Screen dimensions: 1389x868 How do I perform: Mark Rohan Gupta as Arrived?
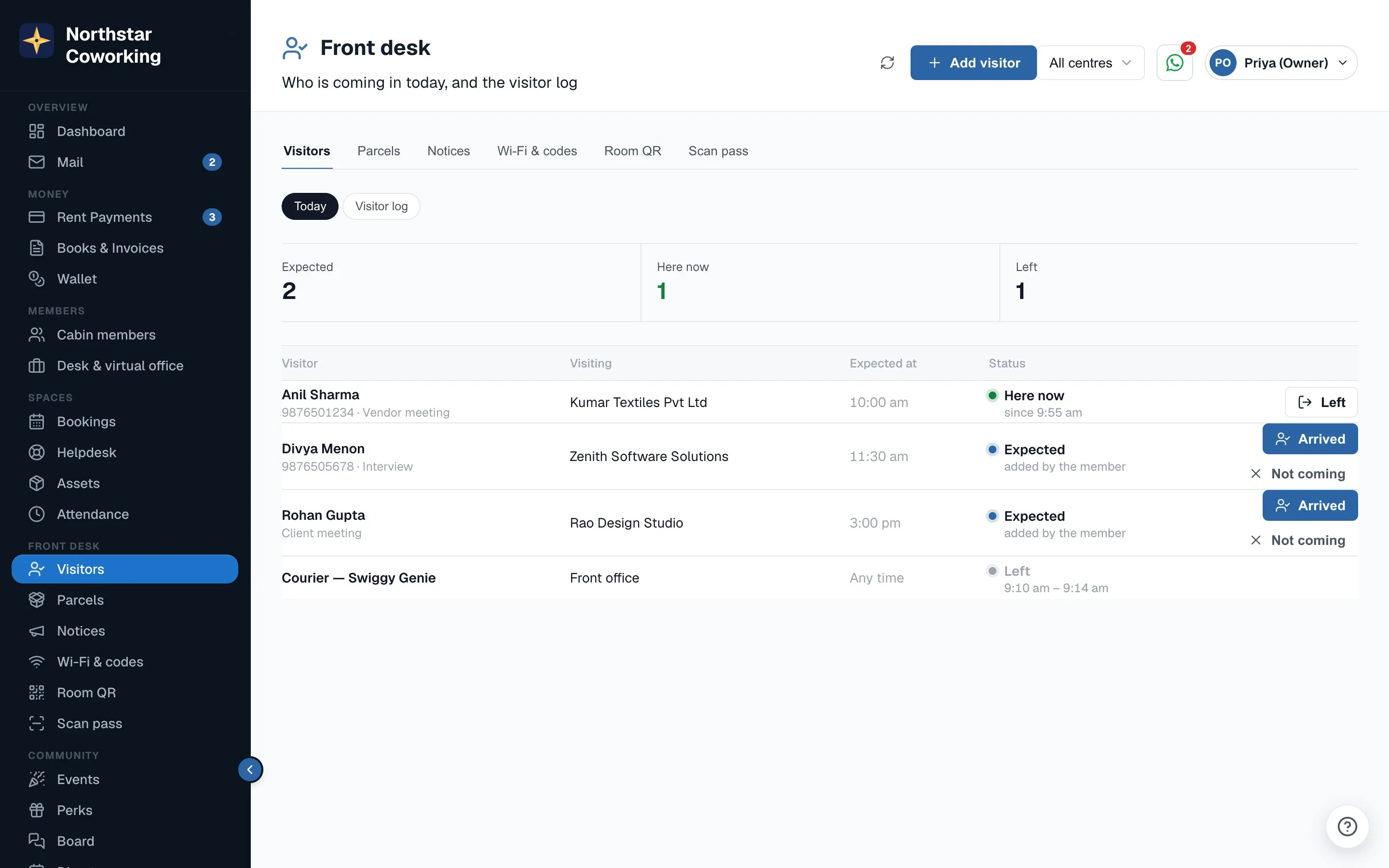[x=1310, y=506]
